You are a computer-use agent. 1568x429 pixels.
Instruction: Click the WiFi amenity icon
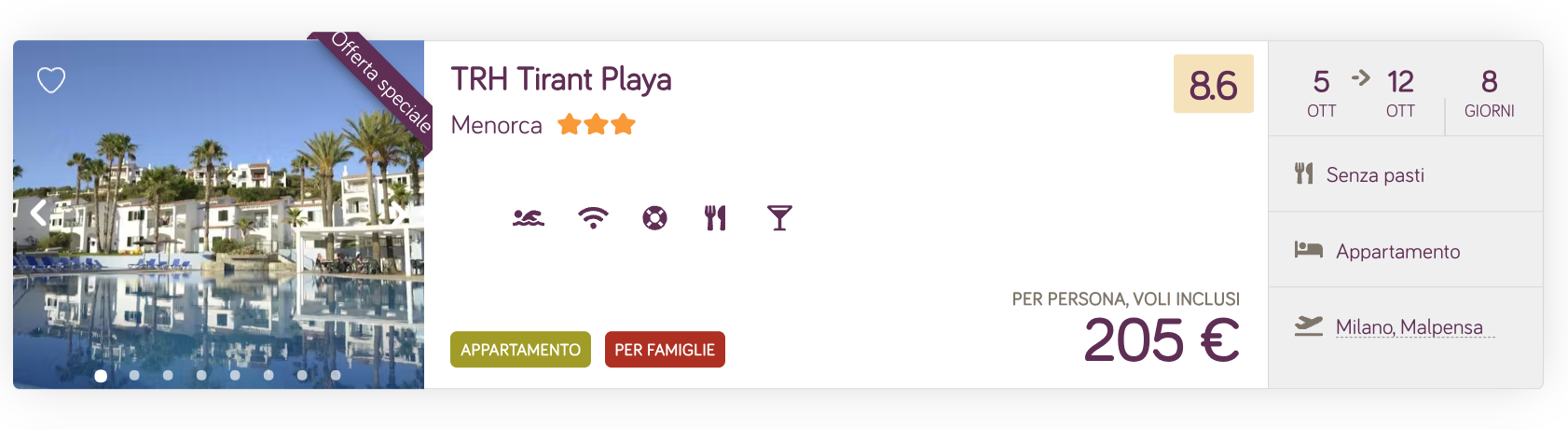[x=593, y=218]
